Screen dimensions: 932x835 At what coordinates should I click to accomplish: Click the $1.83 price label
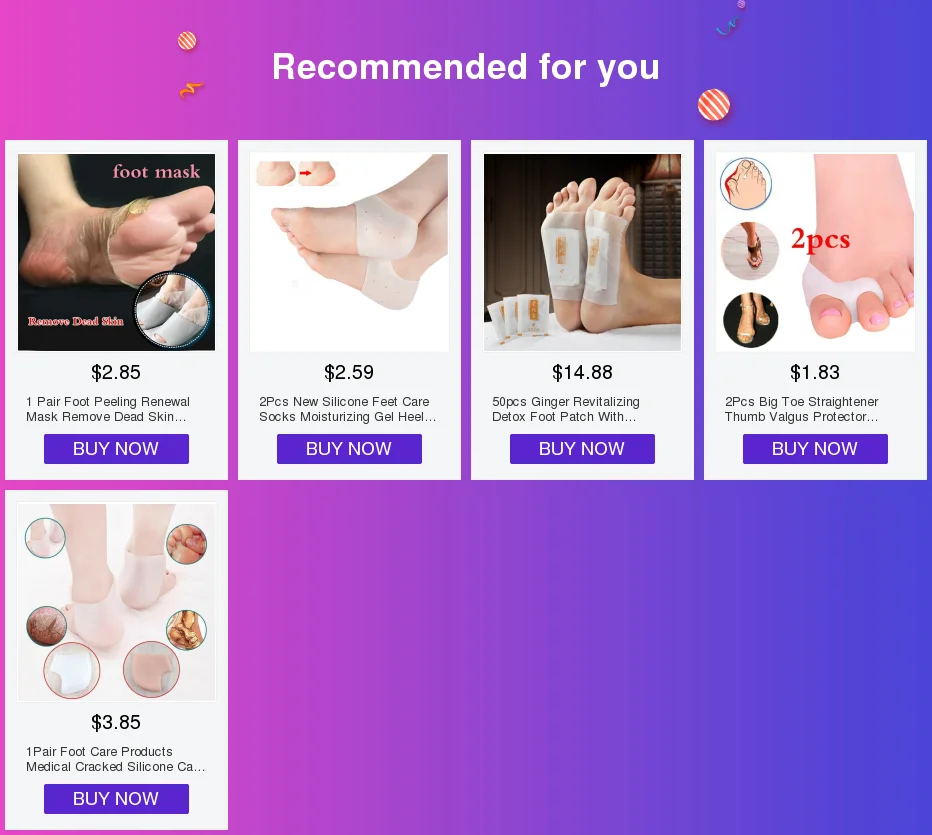tap(815, 373)
